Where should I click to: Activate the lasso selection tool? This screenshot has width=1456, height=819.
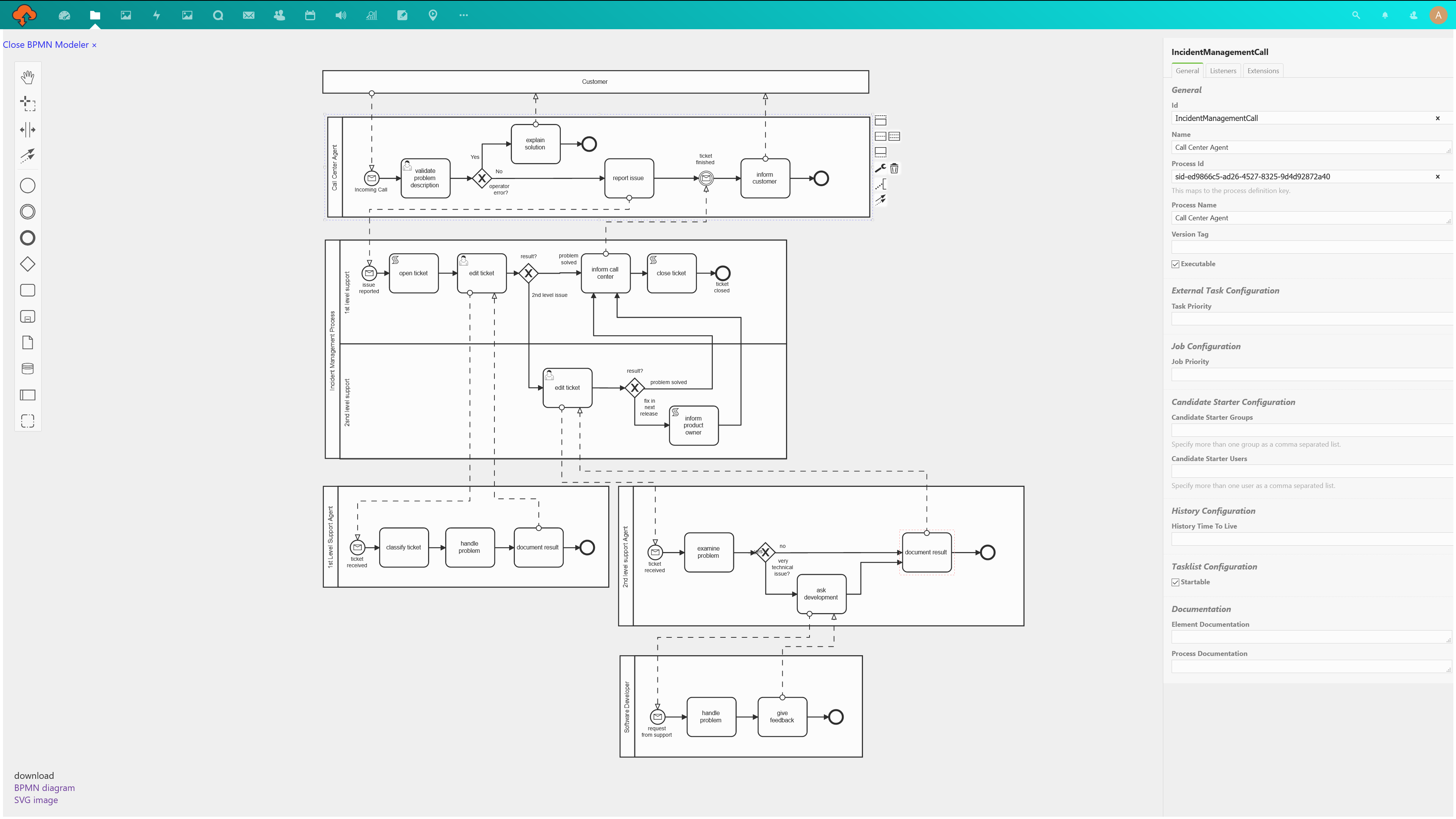(x=27, y=104)
